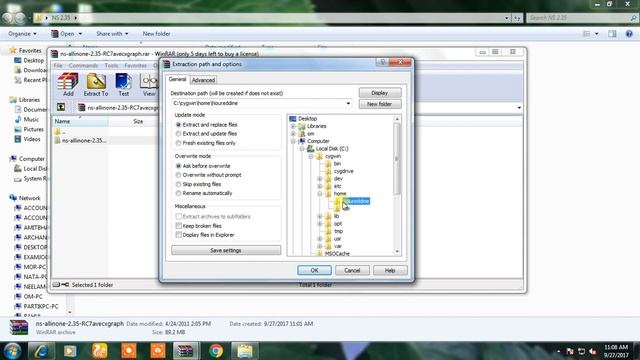Image resolution: width=640 pixels, height=360 pixels.
Task: Open Google Chrome from taskbar
Action: point(216,351)
